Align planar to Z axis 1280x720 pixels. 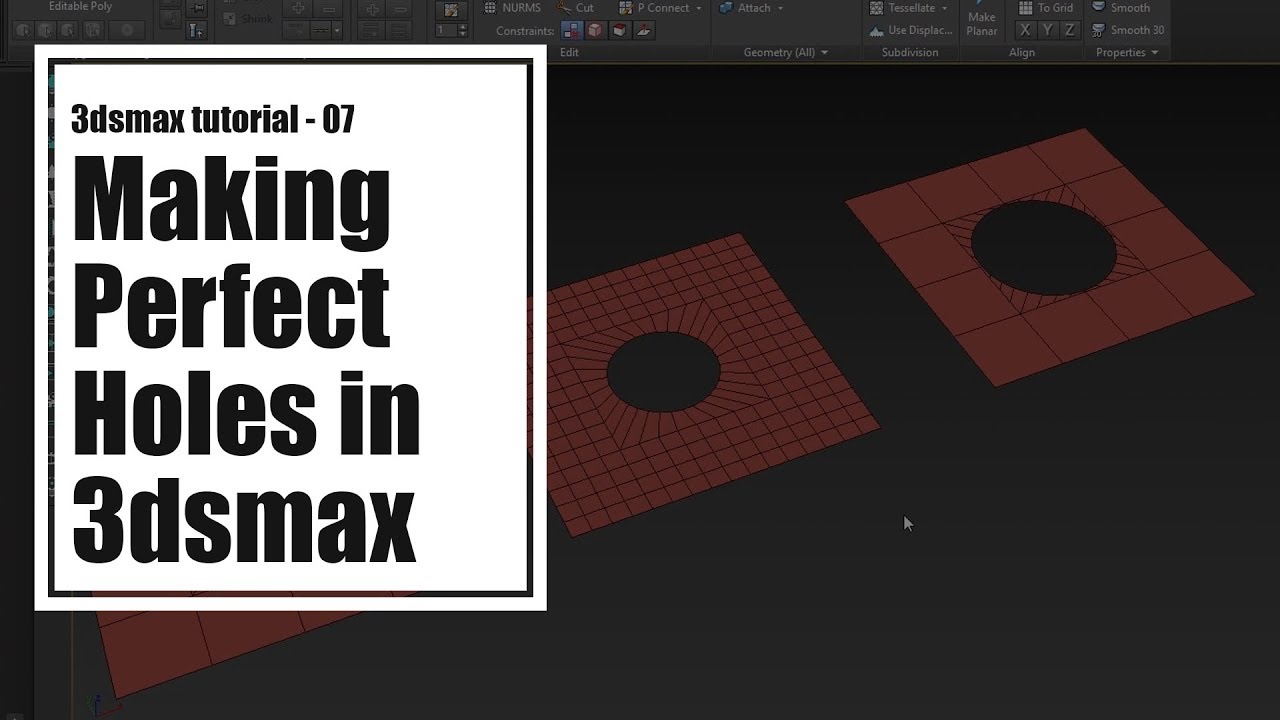pos(1069,30)
